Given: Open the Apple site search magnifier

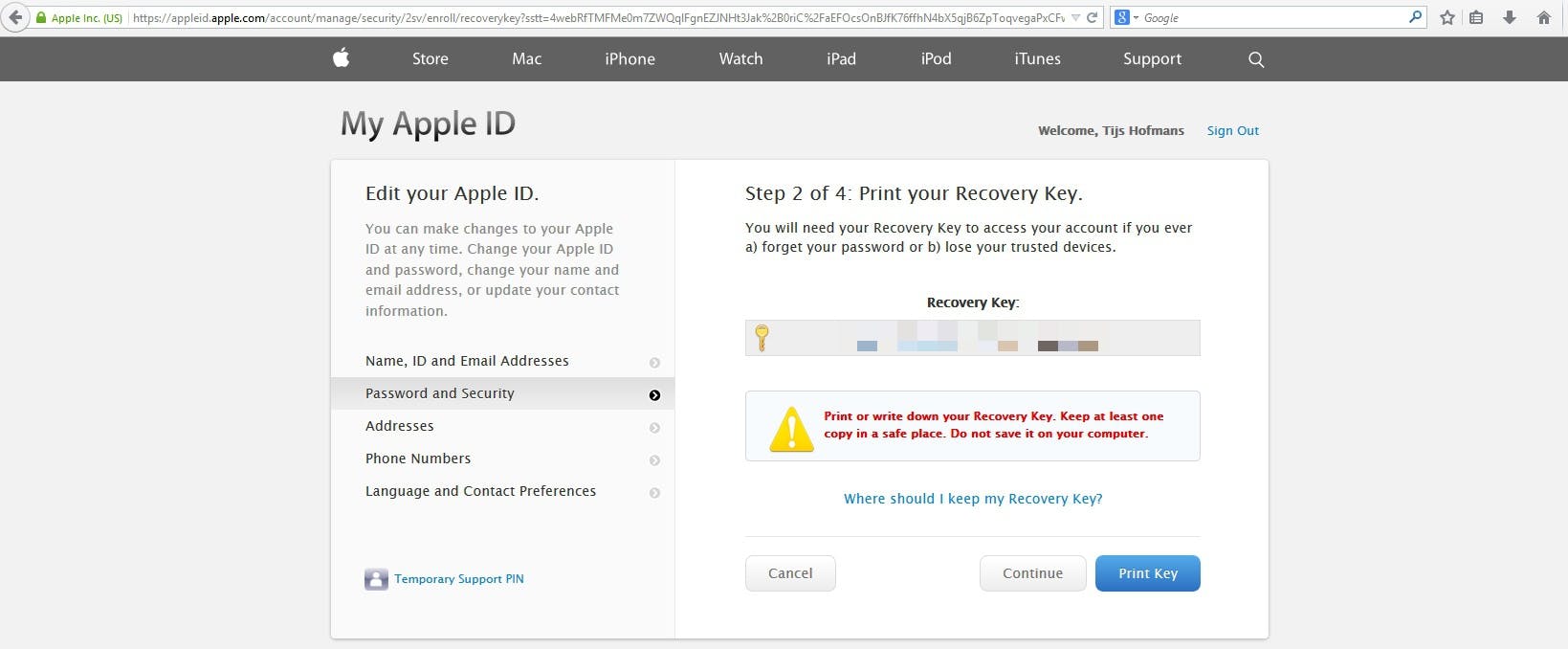Looking at the screenshot, I should pyautogui.click(x=1256, y=59).
